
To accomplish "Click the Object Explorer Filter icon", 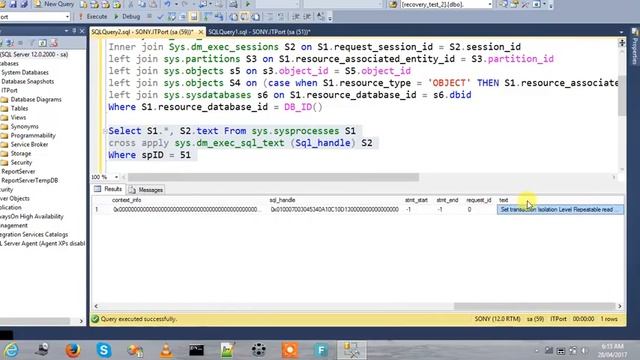I will point(32,43).
